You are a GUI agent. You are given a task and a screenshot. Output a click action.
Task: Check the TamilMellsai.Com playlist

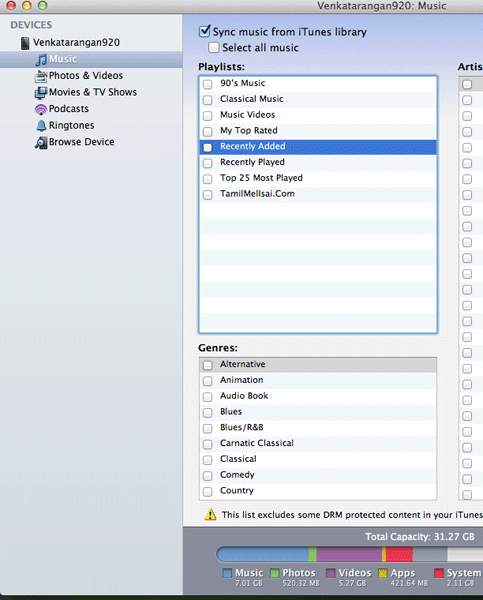pyautogui.click(x=207, y=195)
